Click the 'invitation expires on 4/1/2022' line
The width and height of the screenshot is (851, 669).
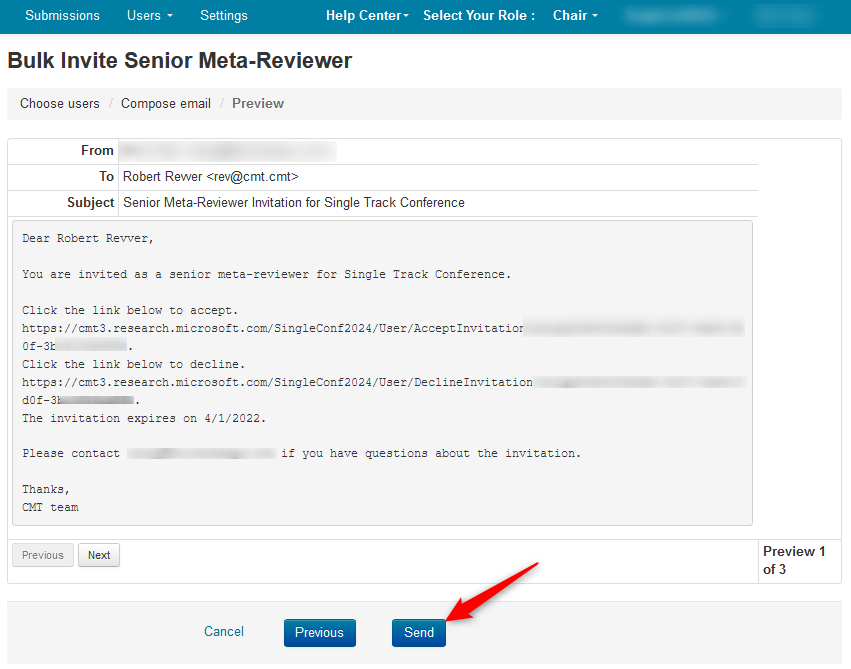tap(144, 418)
